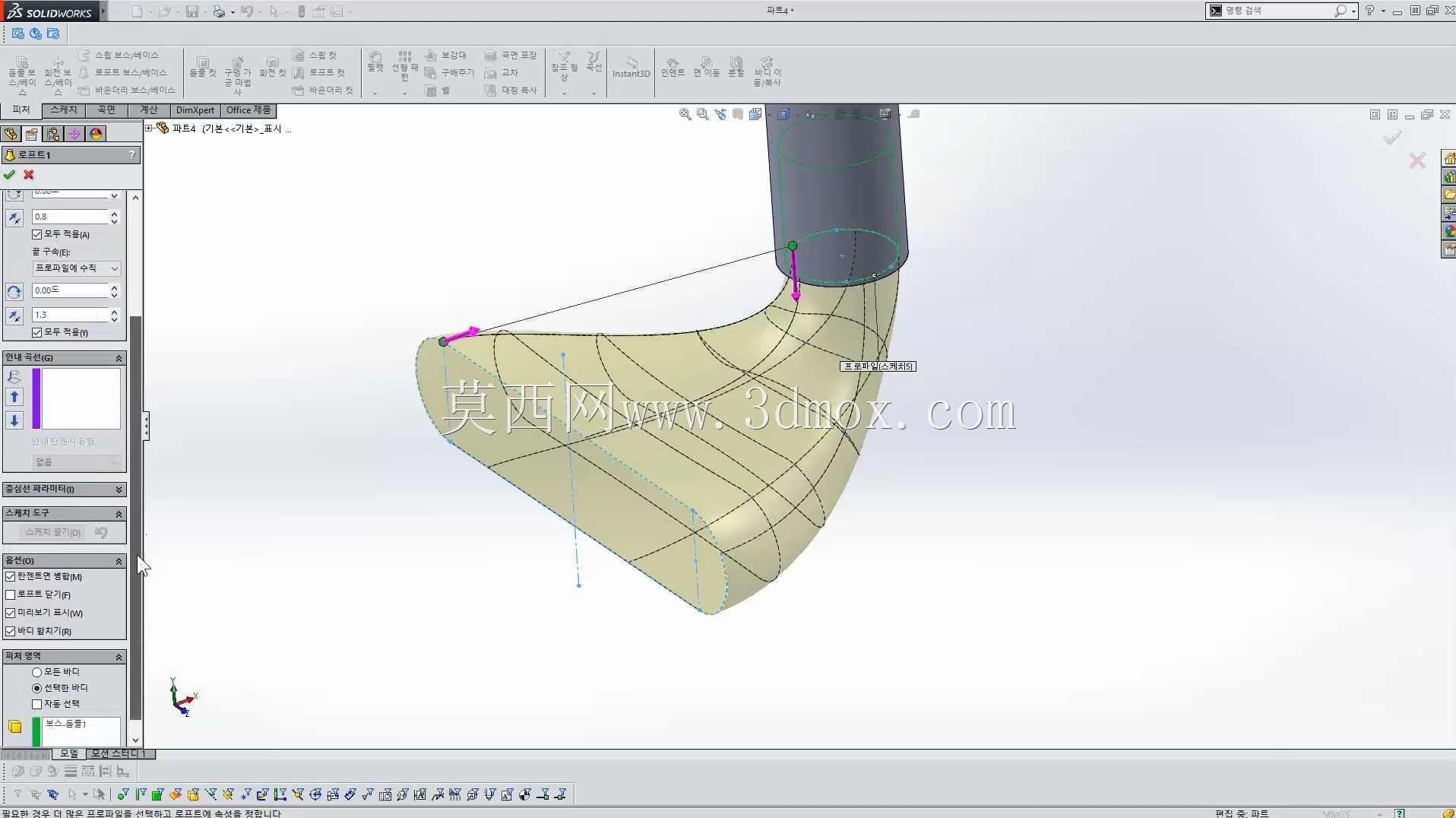
Task: Click green feature scope color bar
Action: click(36, 732)
